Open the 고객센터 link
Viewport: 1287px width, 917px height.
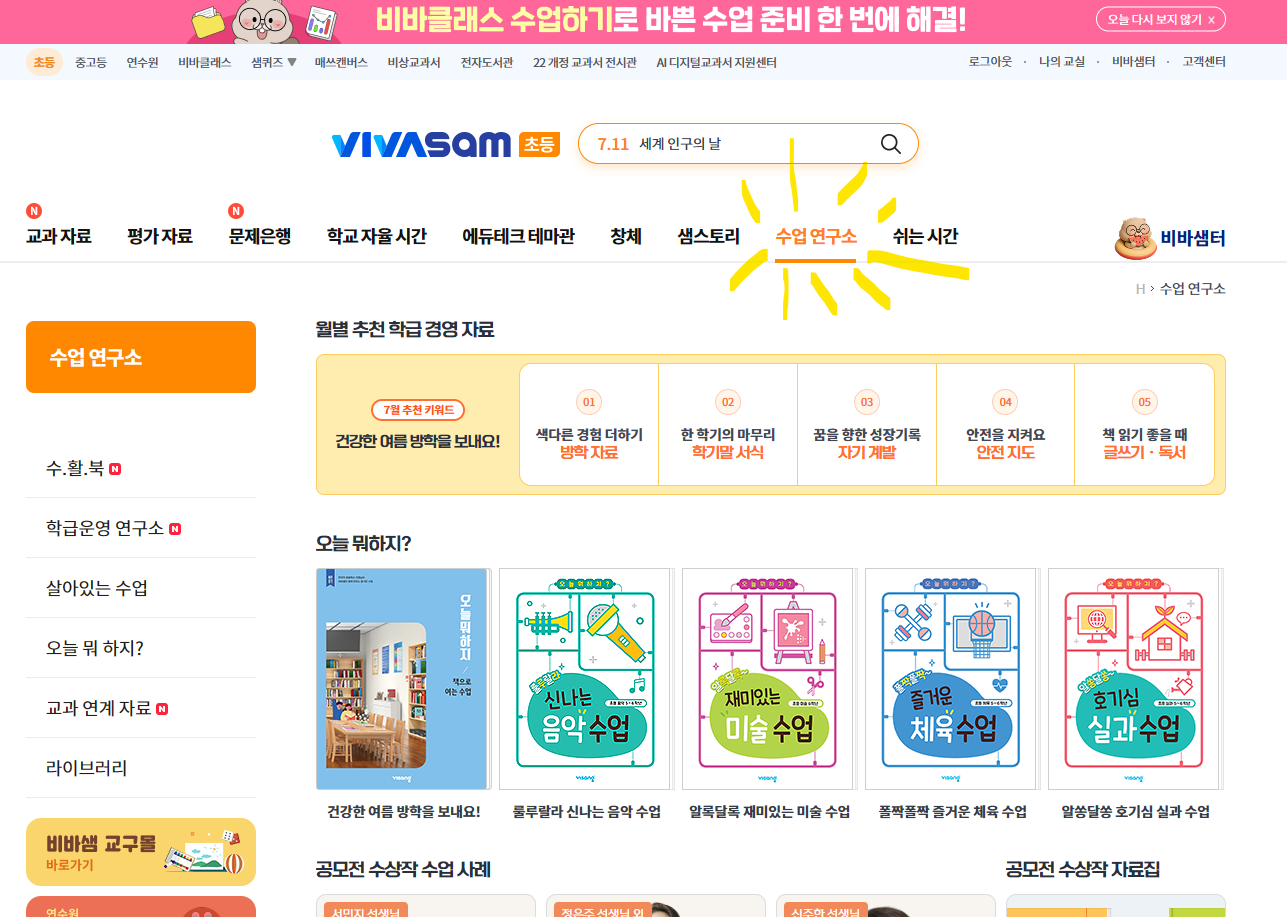click(x=1204, y=62)
